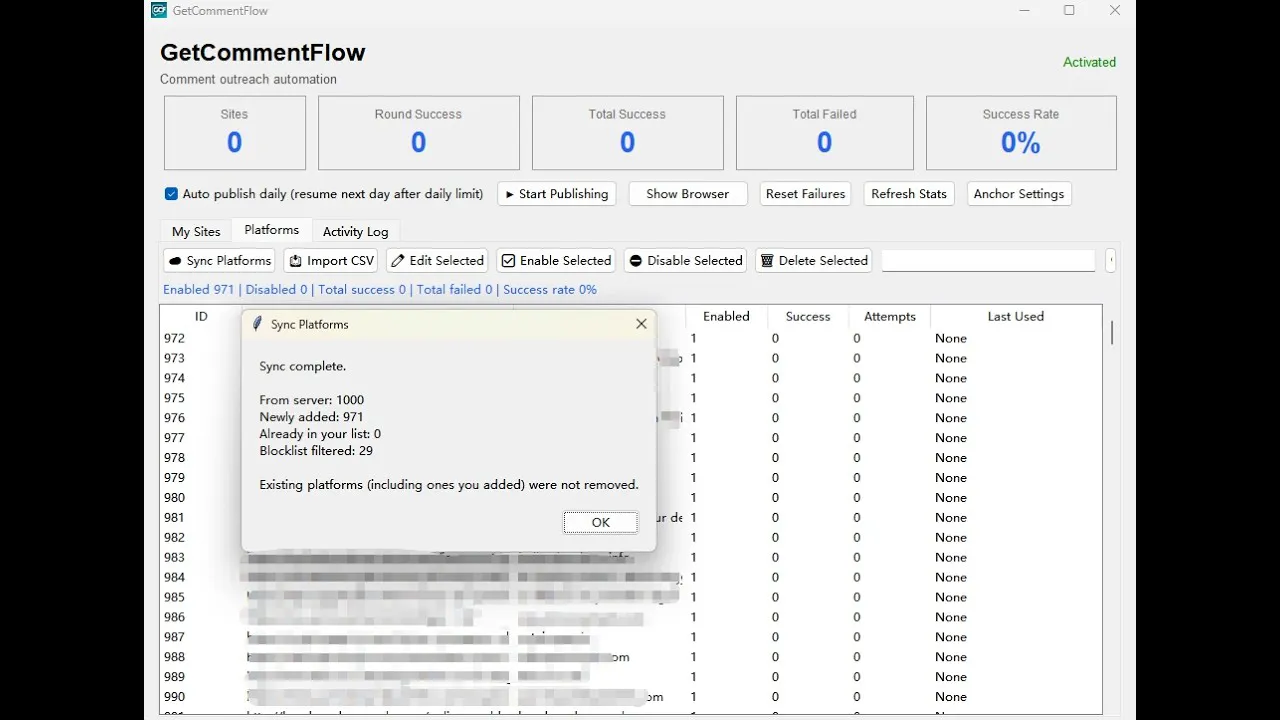This screenshot has width=1280, height=720.
Task: Select the platform row with ID 981
Action: (630, 518)
